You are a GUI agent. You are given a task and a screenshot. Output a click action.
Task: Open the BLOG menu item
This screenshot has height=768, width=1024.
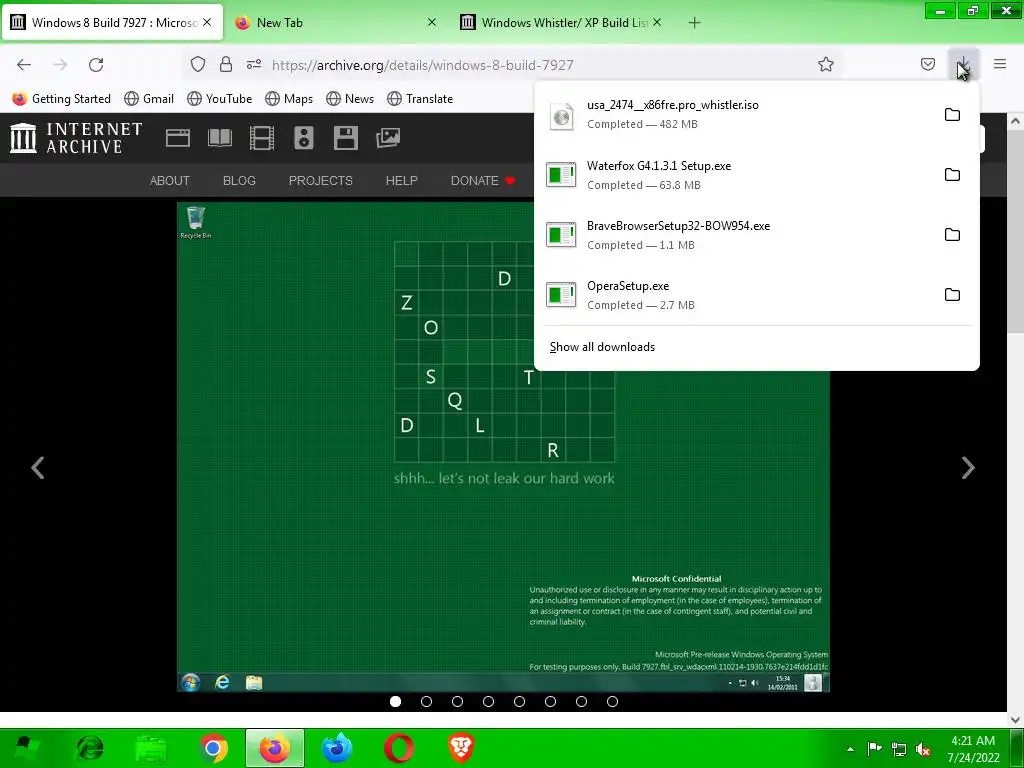pos(239,181)
